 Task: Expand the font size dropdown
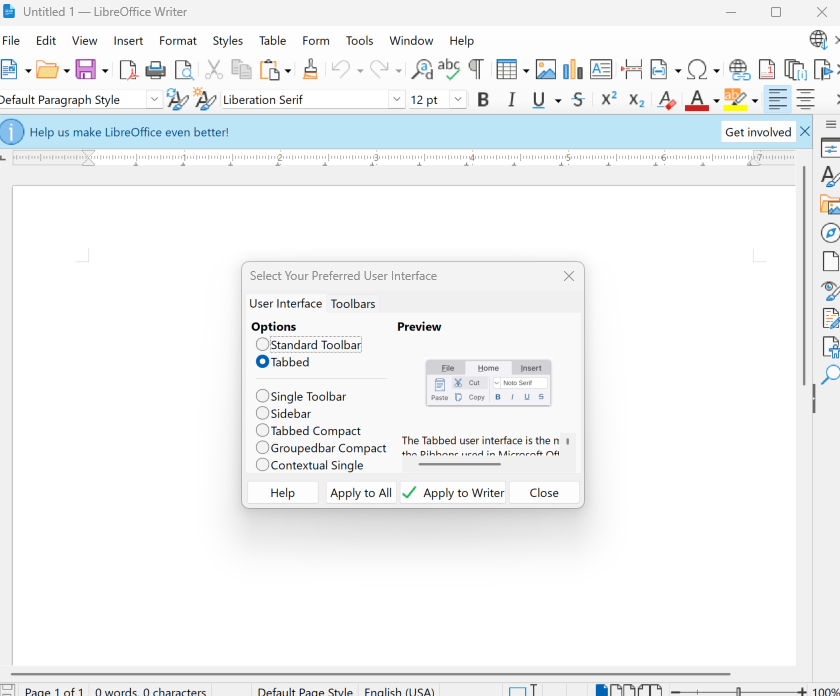[x=458, y=100]
